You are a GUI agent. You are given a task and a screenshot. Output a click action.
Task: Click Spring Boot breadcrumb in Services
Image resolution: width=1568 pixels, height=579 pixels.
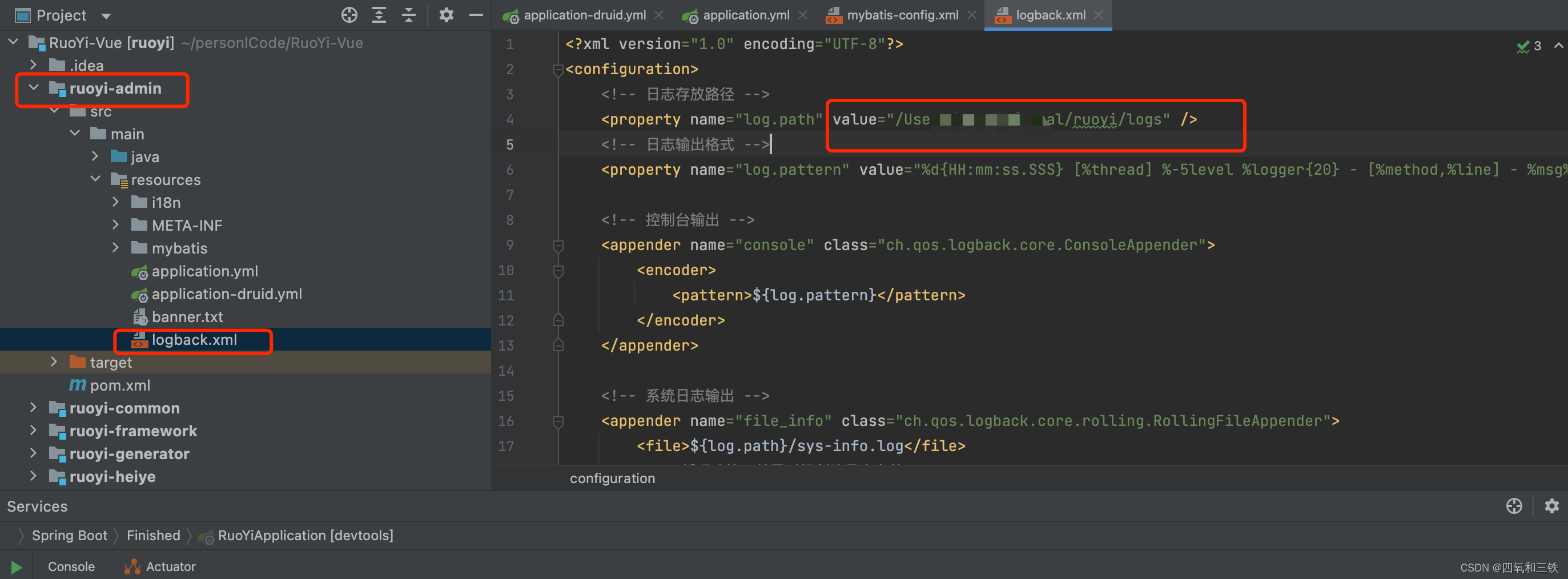click(70, 535)
